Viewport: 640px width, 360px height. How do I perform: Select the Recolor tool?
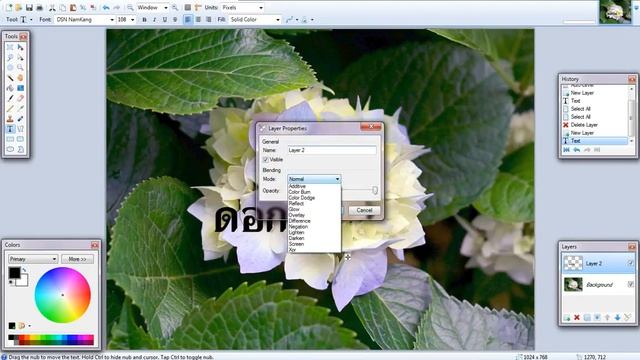click(20, 119)
